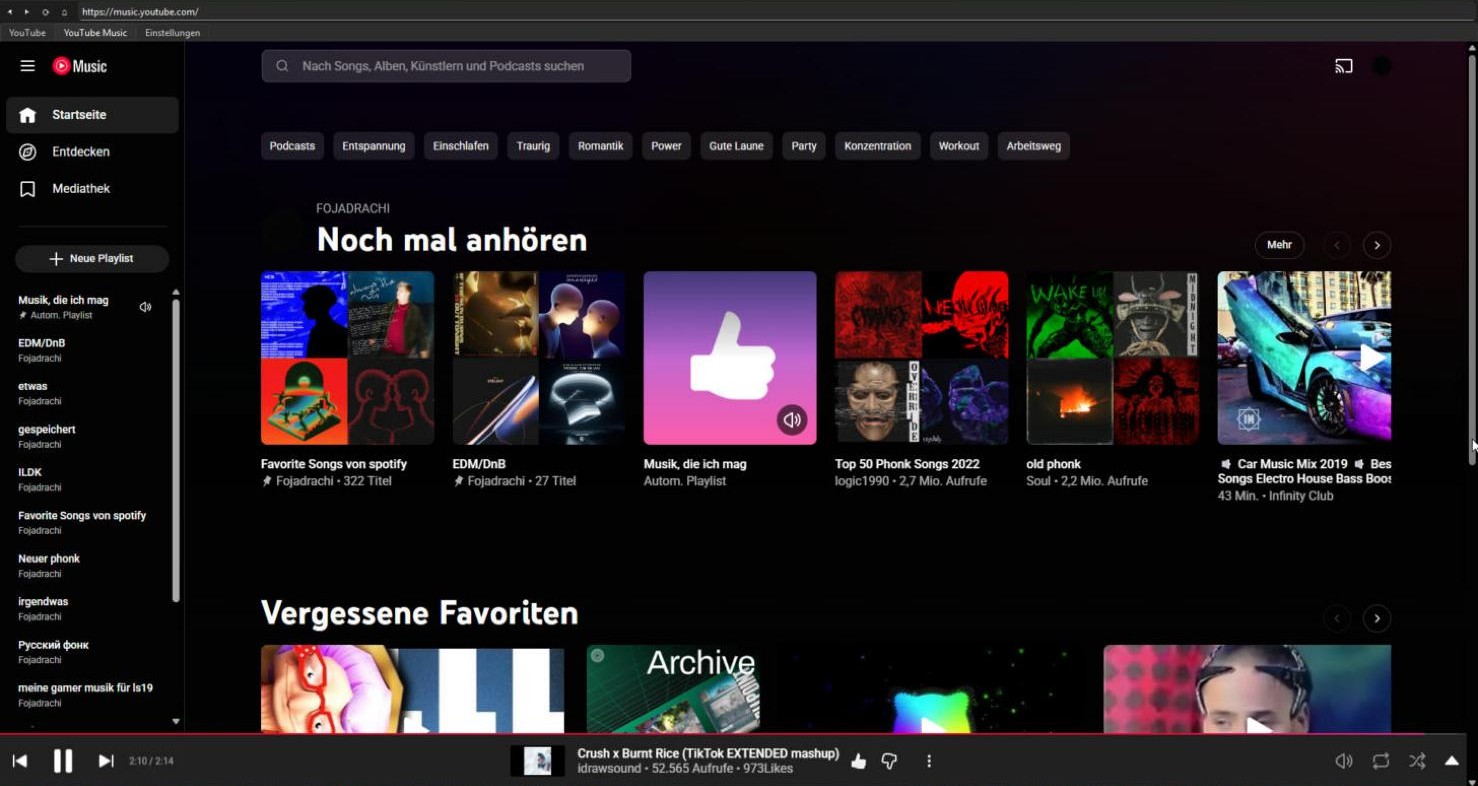This screenshot has width=1478, height=786.
Task: Select the Arbeitsweg mood chip
Action: pos(1033,146)
